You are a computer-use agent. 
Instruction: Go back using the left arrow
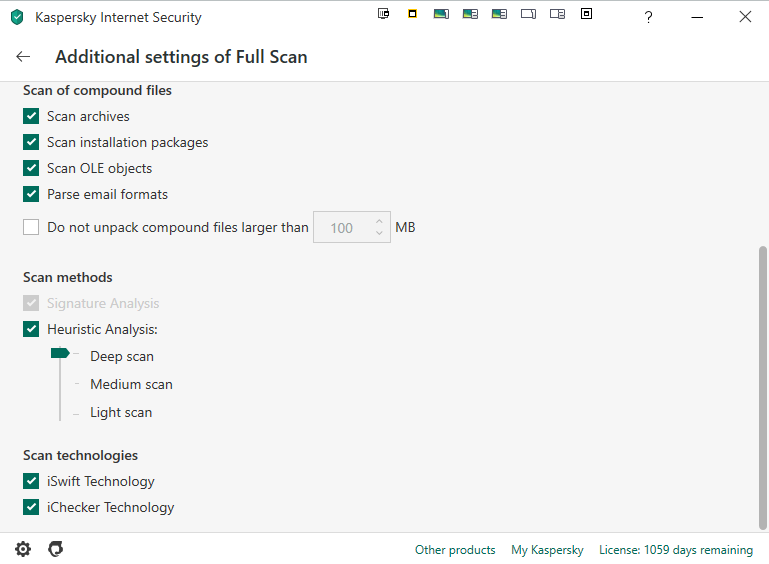pos(24,57)
